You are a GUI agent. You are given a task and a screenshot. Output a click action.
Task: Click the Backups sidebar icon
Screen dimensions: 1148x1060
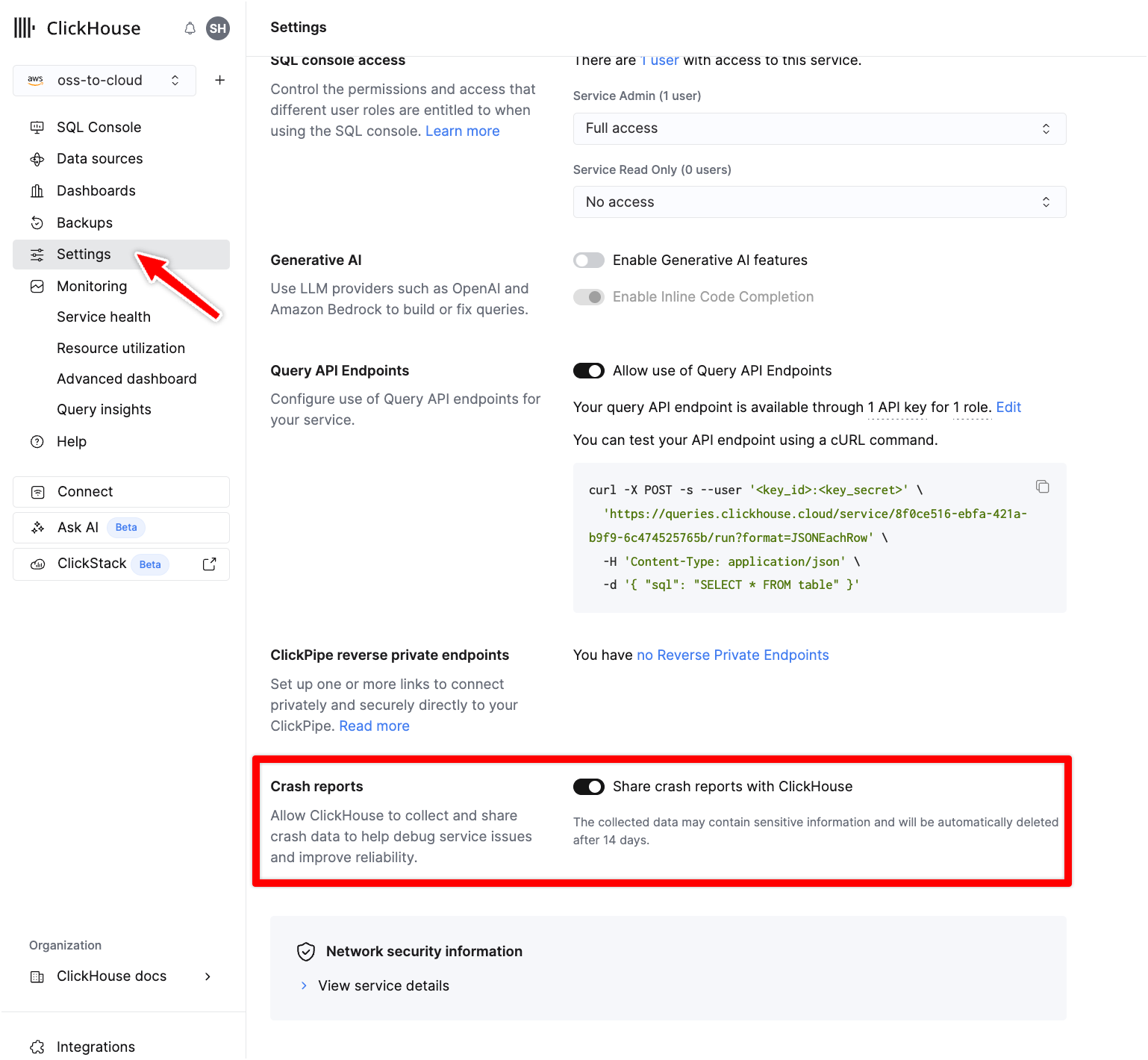click(x=37, y=222)
